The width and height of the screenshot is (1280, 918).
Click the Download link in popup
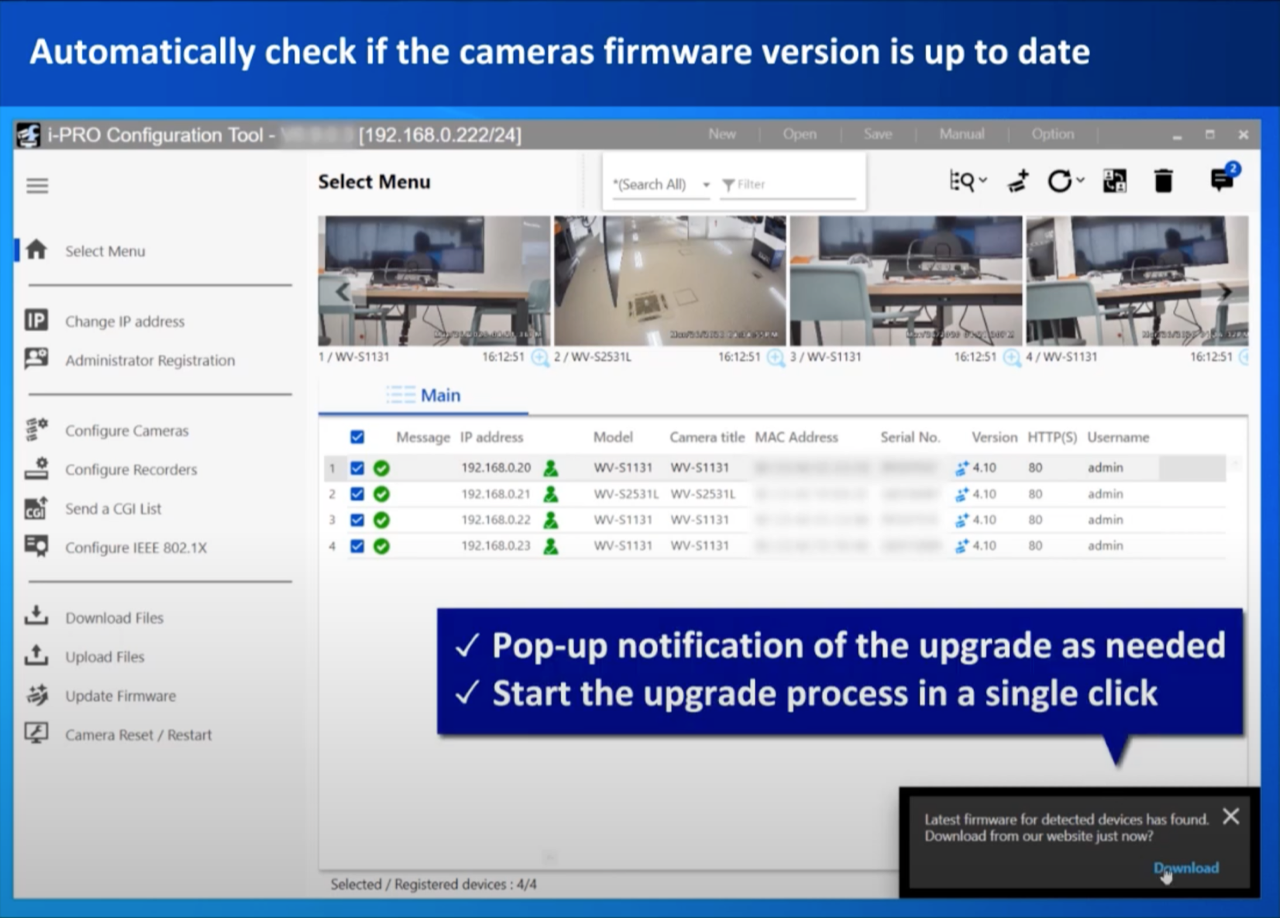point(1186,868)
